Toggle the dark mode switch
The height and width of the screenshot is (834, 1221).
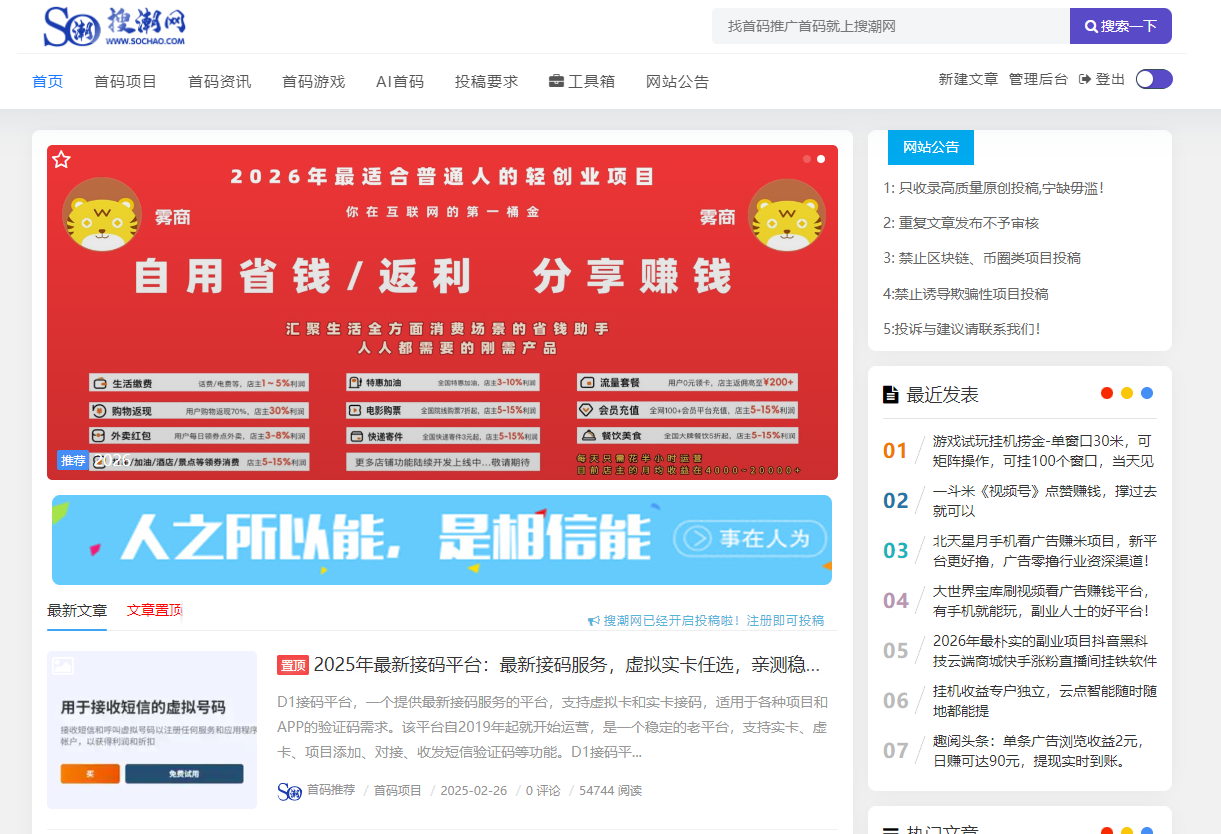[x=1154, y=79]
